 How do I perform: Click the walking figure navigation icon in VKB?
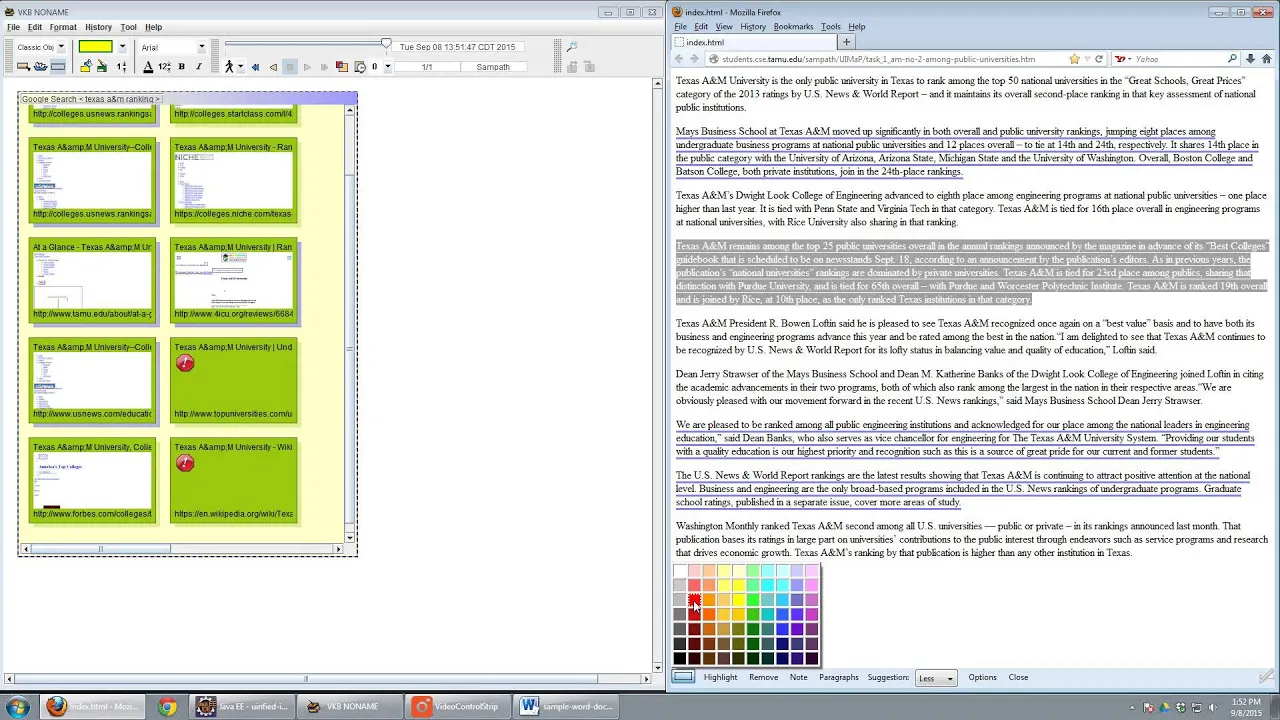click(229, 67)
